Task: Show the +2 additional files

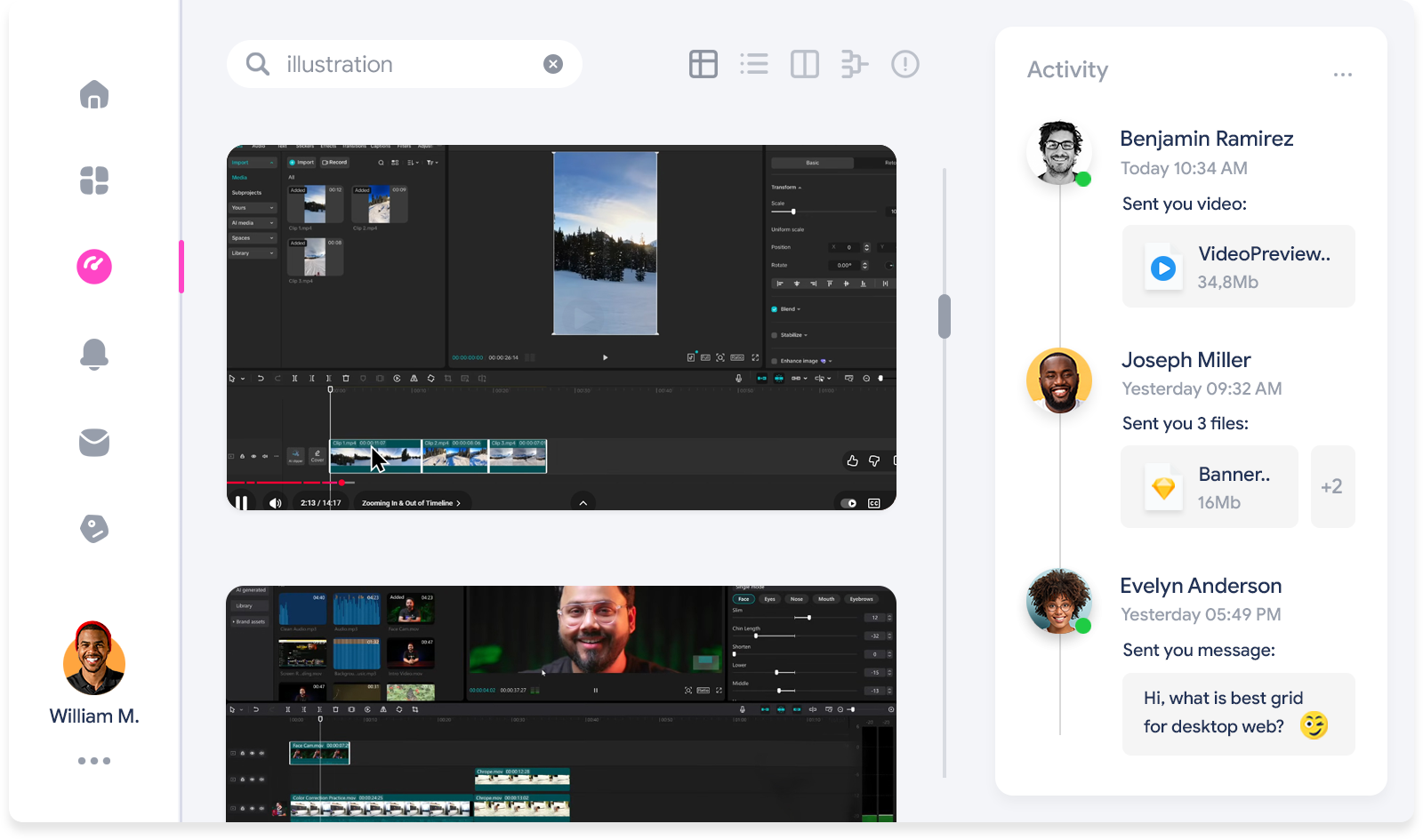Action: [x=1331, y=487]
